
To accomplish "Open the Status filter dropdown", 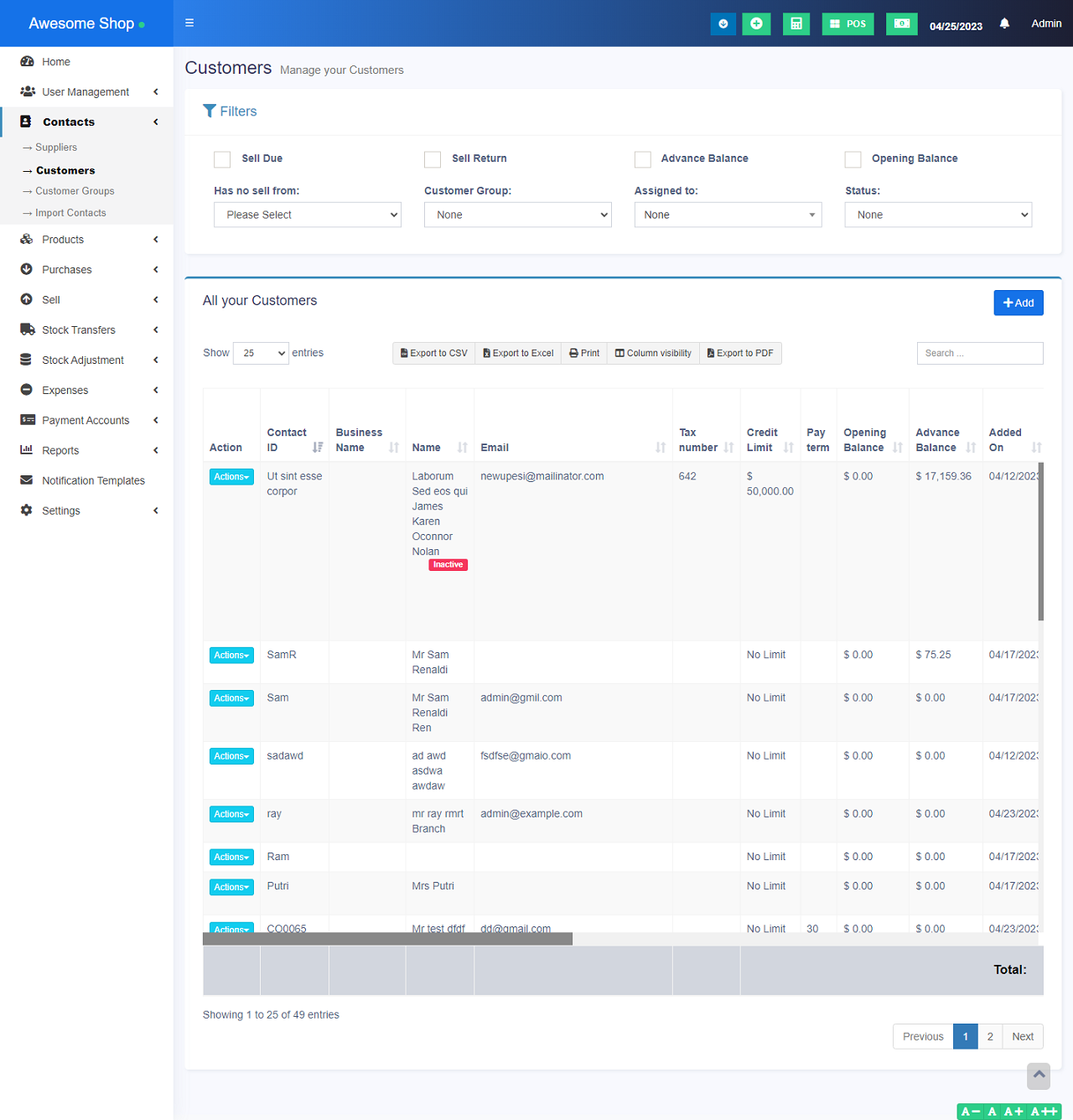I will tap(938, 215).
